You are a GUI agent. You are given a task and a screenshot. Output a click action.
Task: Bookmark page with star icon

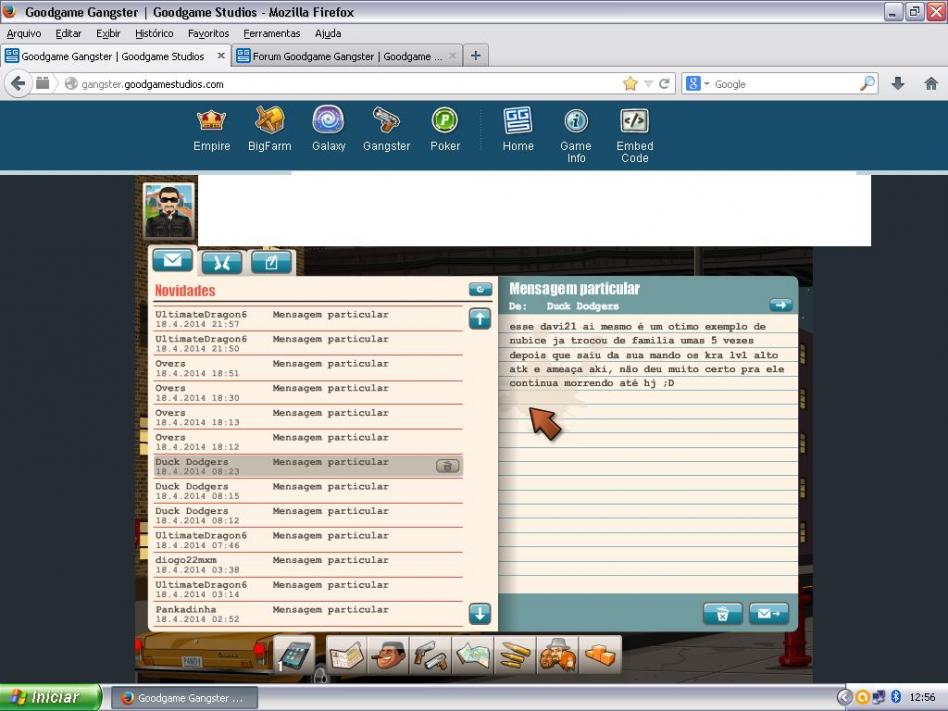coord(630,83)
